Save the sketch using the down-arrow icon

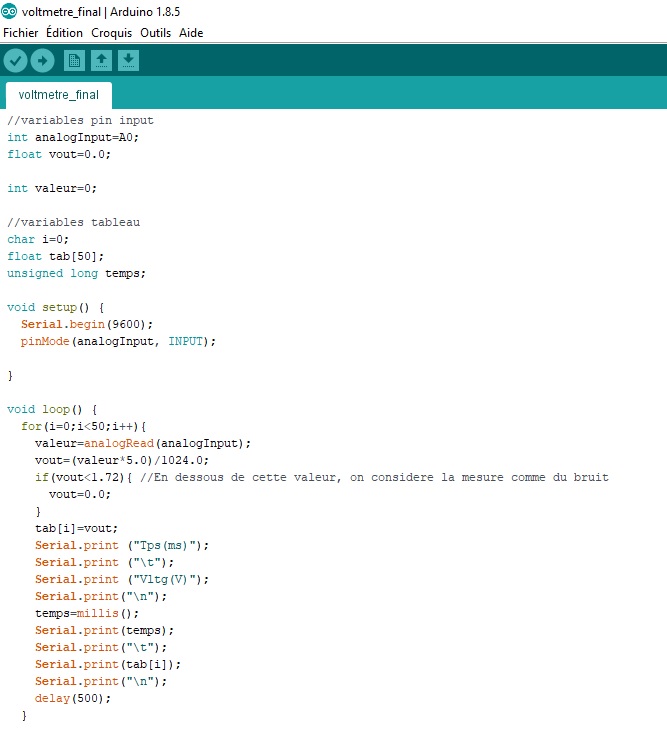point(128,61)
